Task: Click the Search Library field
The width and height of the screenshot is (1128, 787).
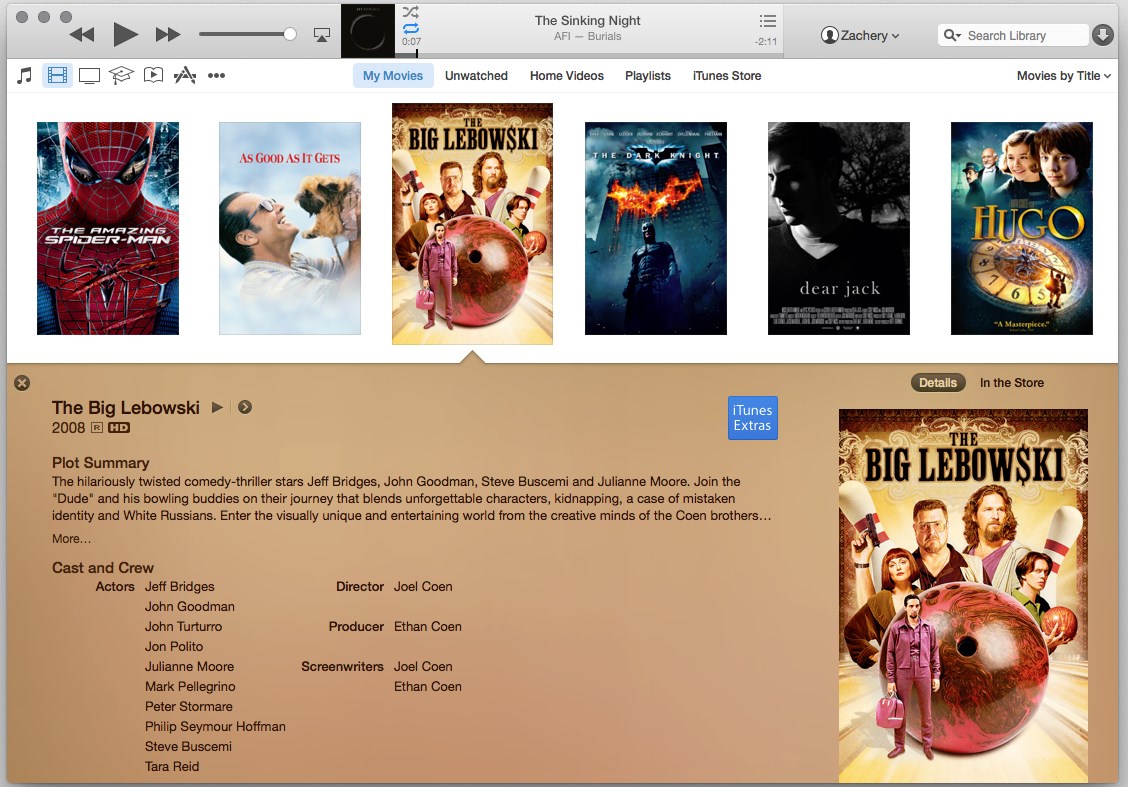Action: coord(1013,35)
